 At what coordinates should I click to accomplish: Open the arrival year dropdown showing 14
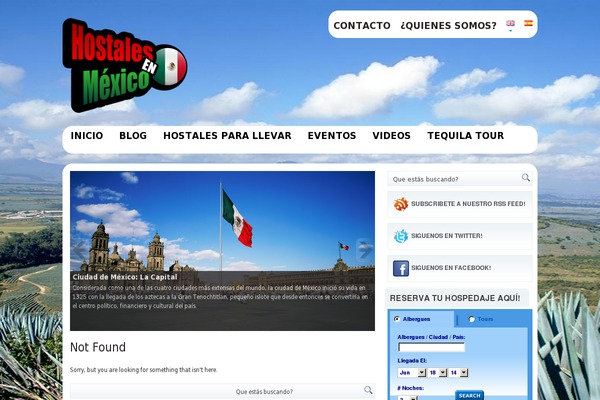click(x=458, y=372)
